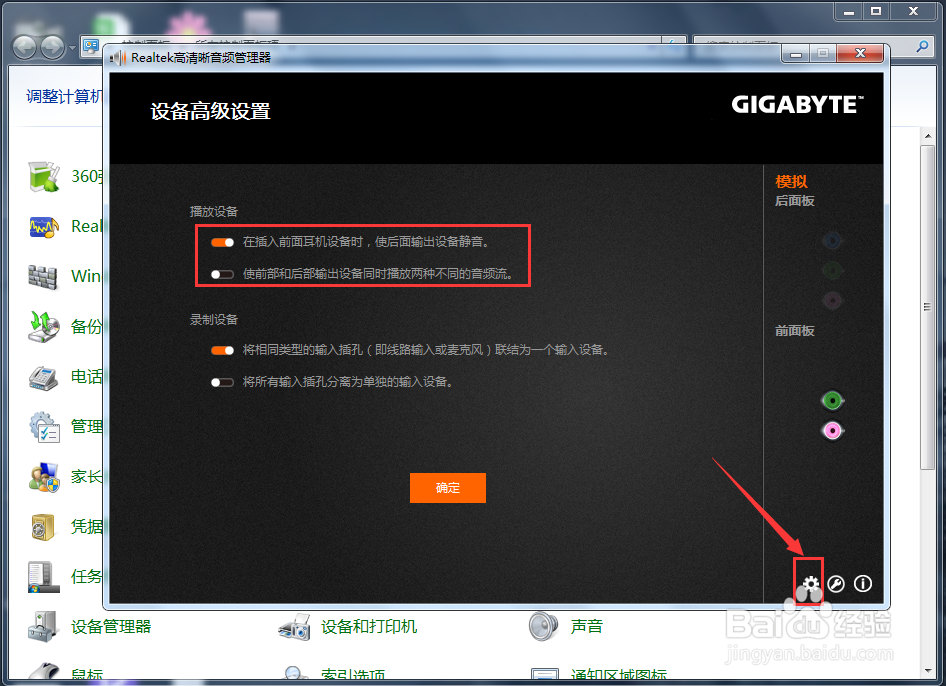Click the printer icon beside 设备和打印机

(x=295, y=627)
